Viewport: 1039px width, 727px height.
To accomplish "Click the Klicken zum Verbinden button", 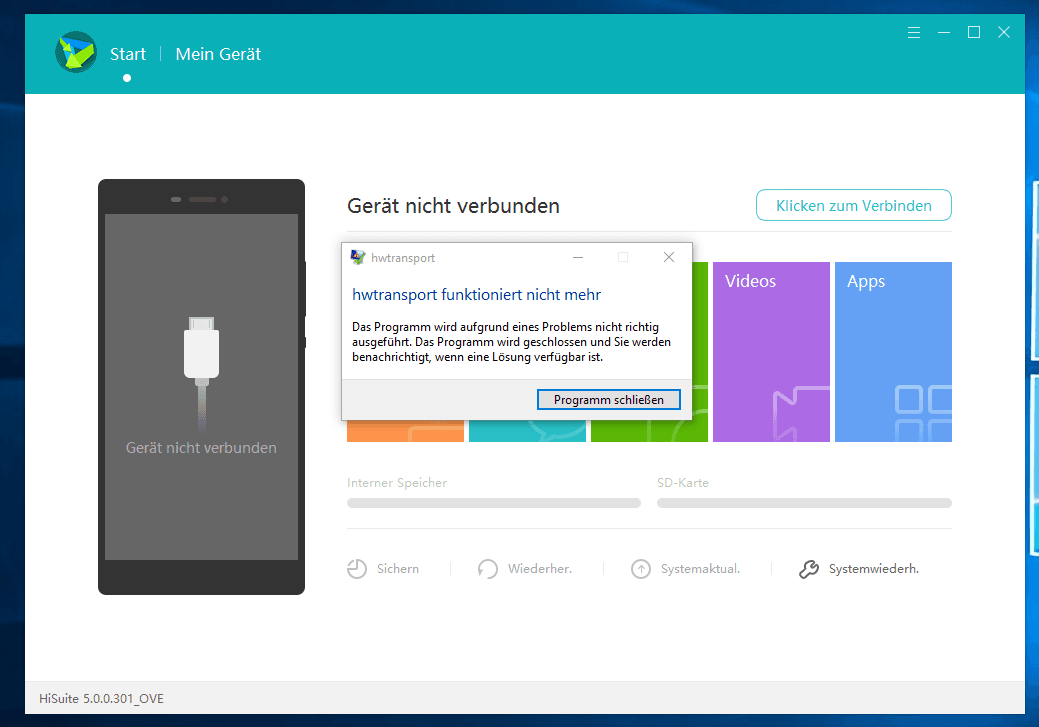I will [x=853, y=206].
